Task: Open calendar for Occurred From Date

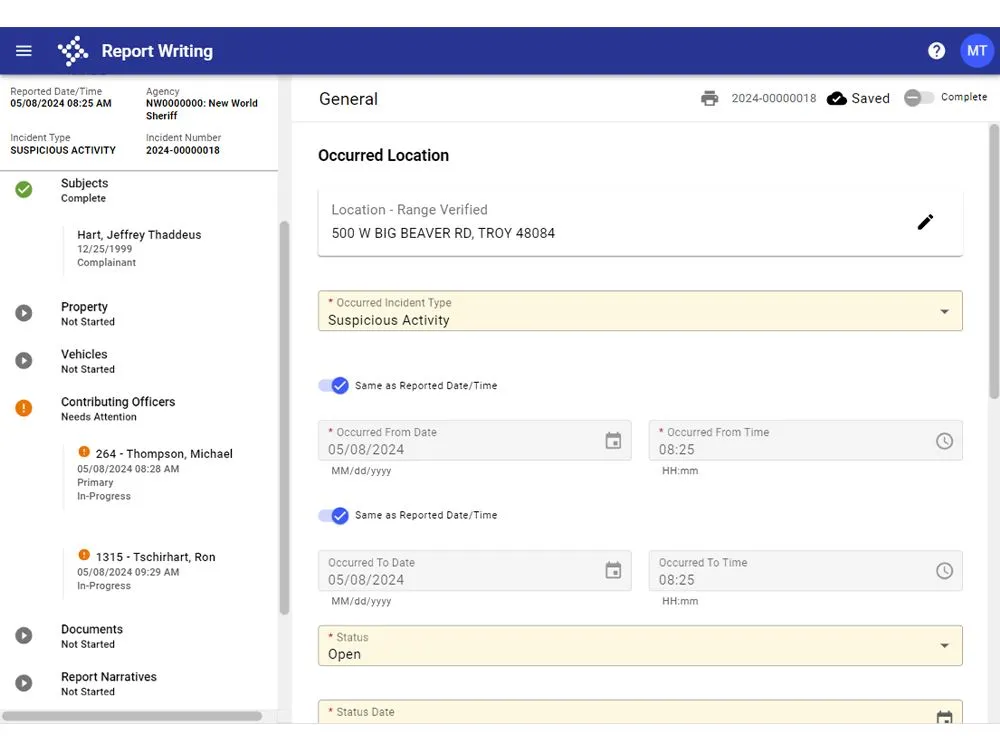Action: [x=613, y=441]
